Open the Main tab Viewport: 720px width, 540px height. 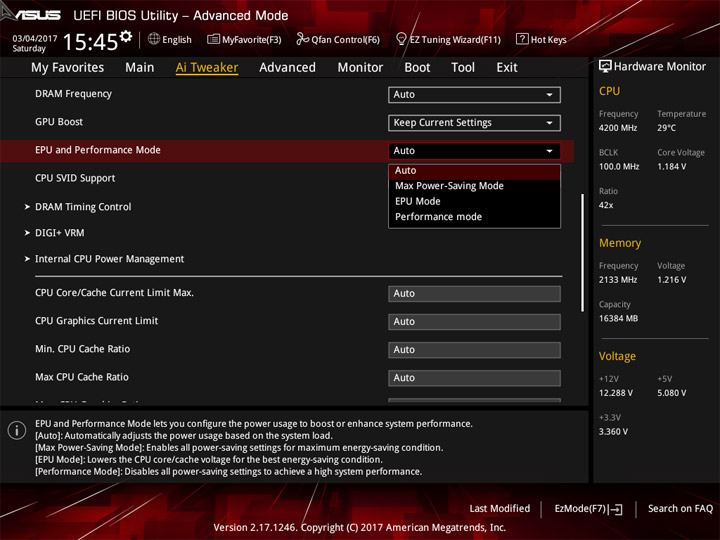click(x=140, y=68)
